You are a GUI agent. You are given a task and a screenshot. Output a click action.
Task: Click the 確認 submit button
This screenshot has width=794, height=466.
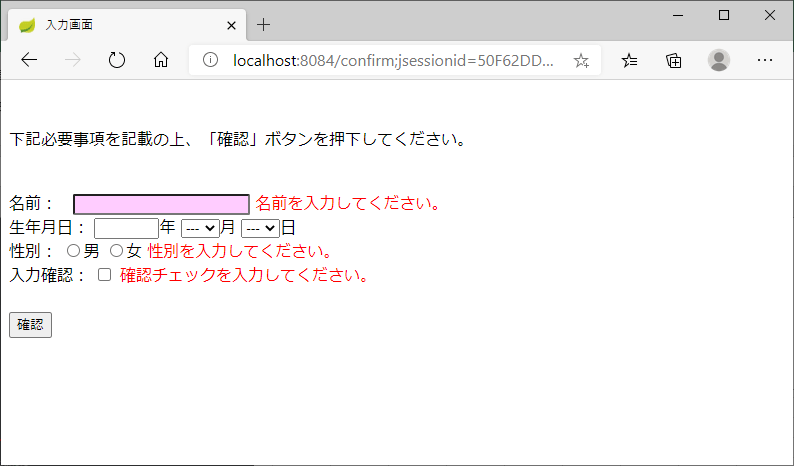coord(30,325)
